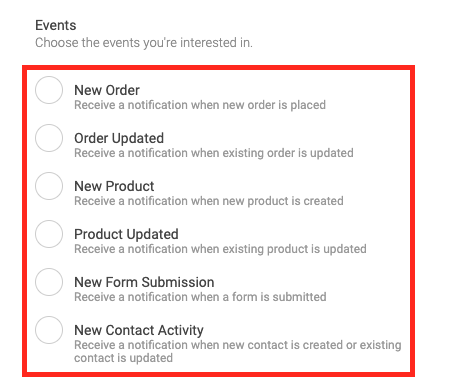Toggle the Order Updated event circle

click(x=49, y=138)
